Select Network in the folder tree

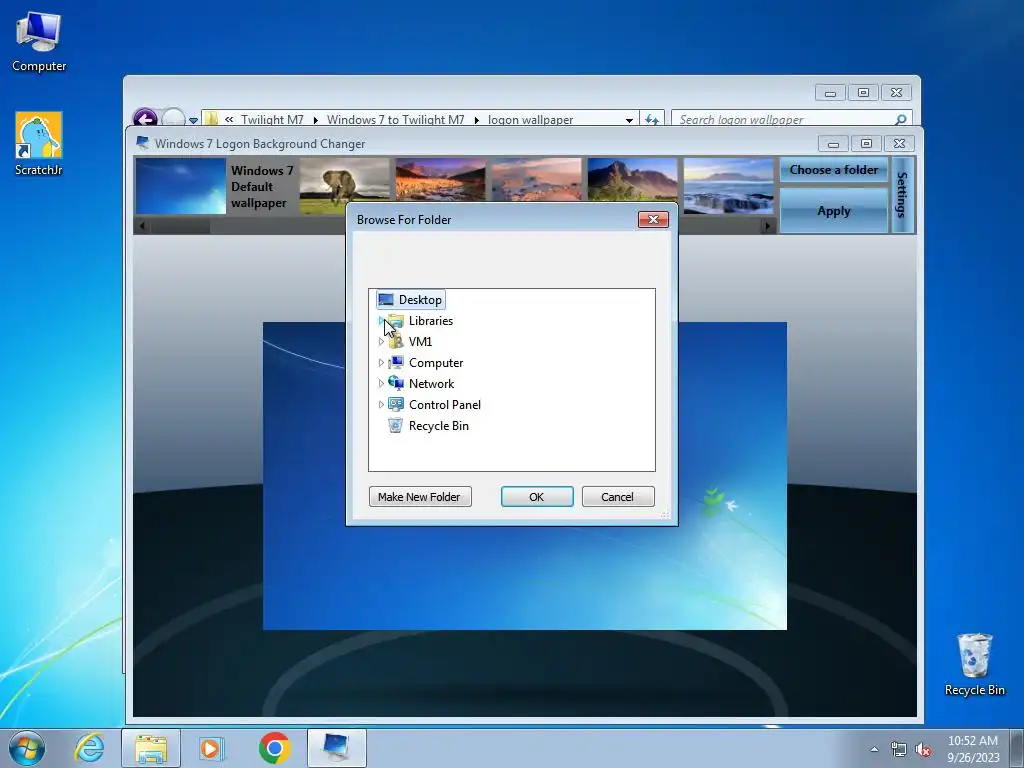(x=431, y=383)
